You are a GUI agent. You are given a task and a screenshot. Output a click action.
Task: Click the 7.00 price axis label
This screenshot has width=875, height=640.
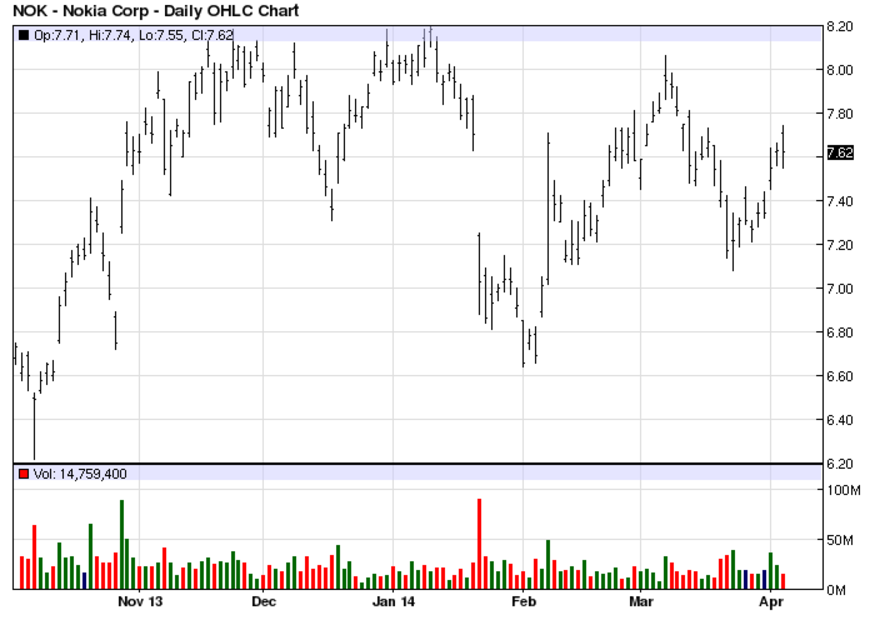point(840,289)
